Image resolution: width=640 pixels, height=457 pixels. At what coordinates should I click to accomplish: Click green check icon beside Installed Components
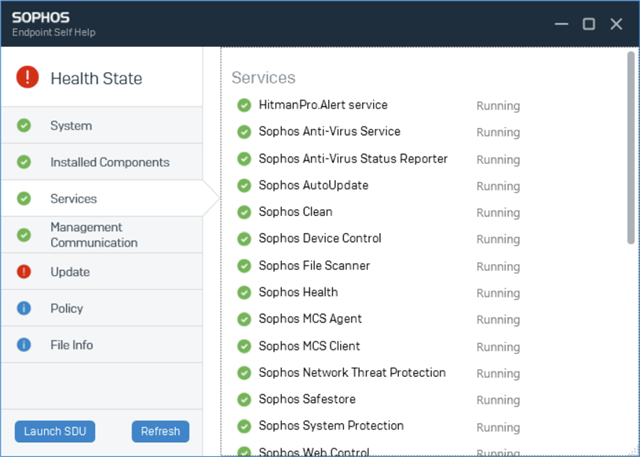pos(24,162)
